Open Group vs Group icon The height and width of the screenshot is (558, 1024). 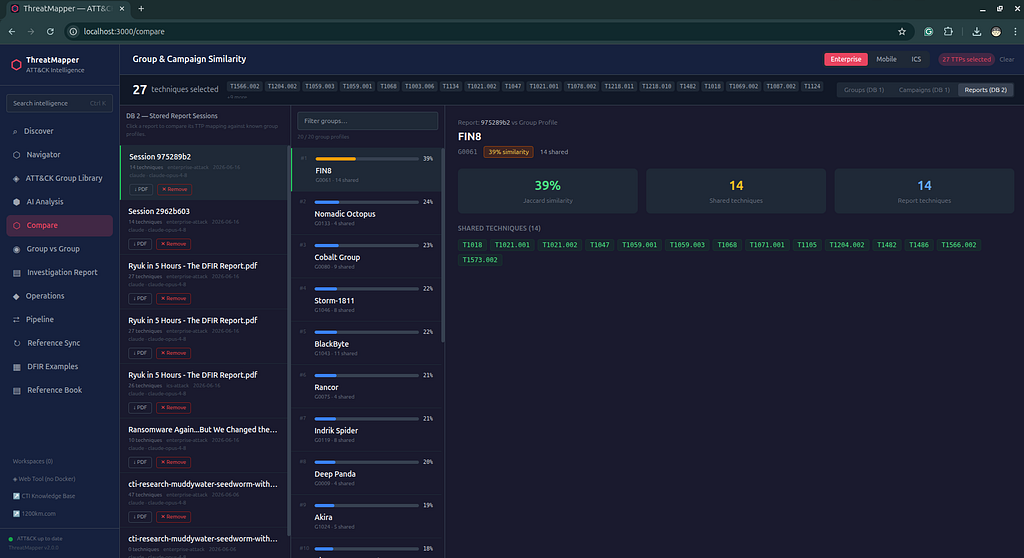click(16, 249)
